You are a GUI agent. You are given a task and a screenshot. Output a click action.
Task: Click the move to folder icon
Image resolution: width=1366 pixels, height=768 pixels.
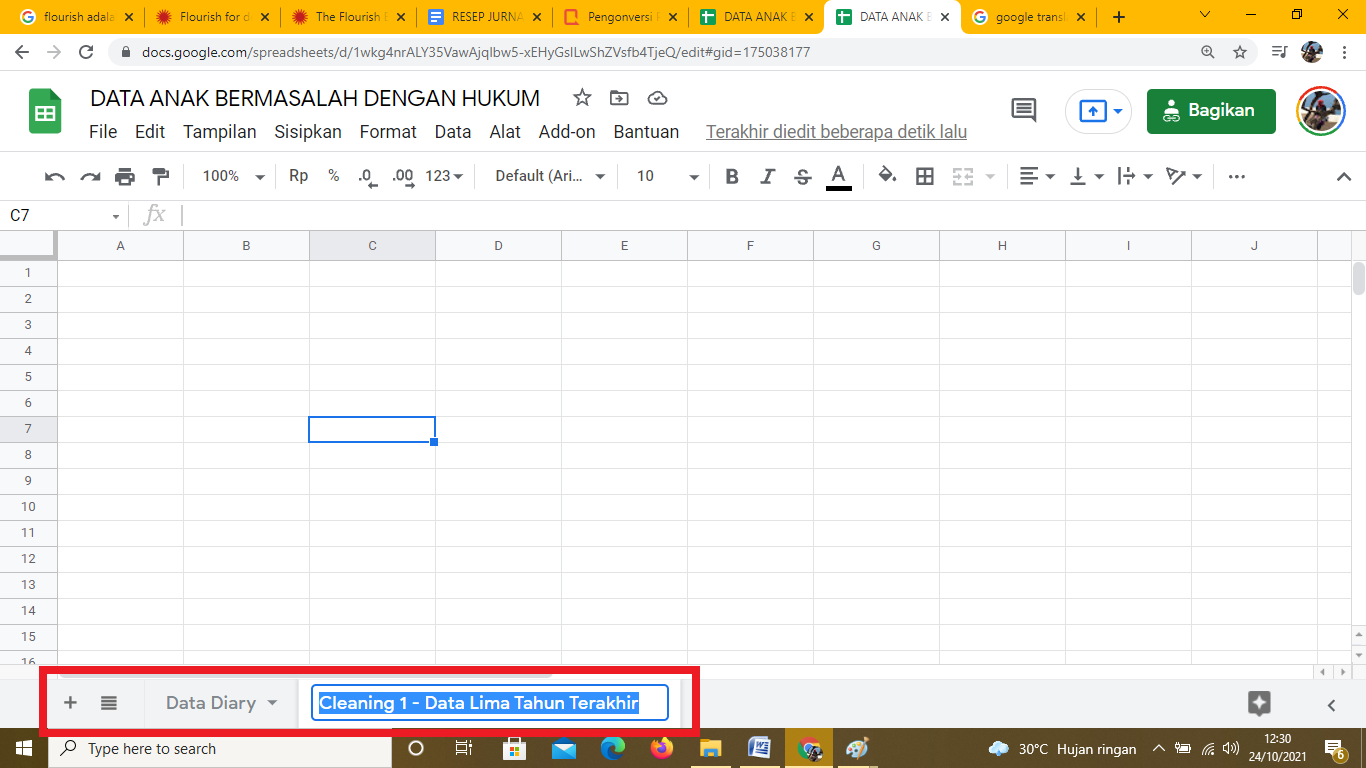pyautogui.click(x=620, y=98)
